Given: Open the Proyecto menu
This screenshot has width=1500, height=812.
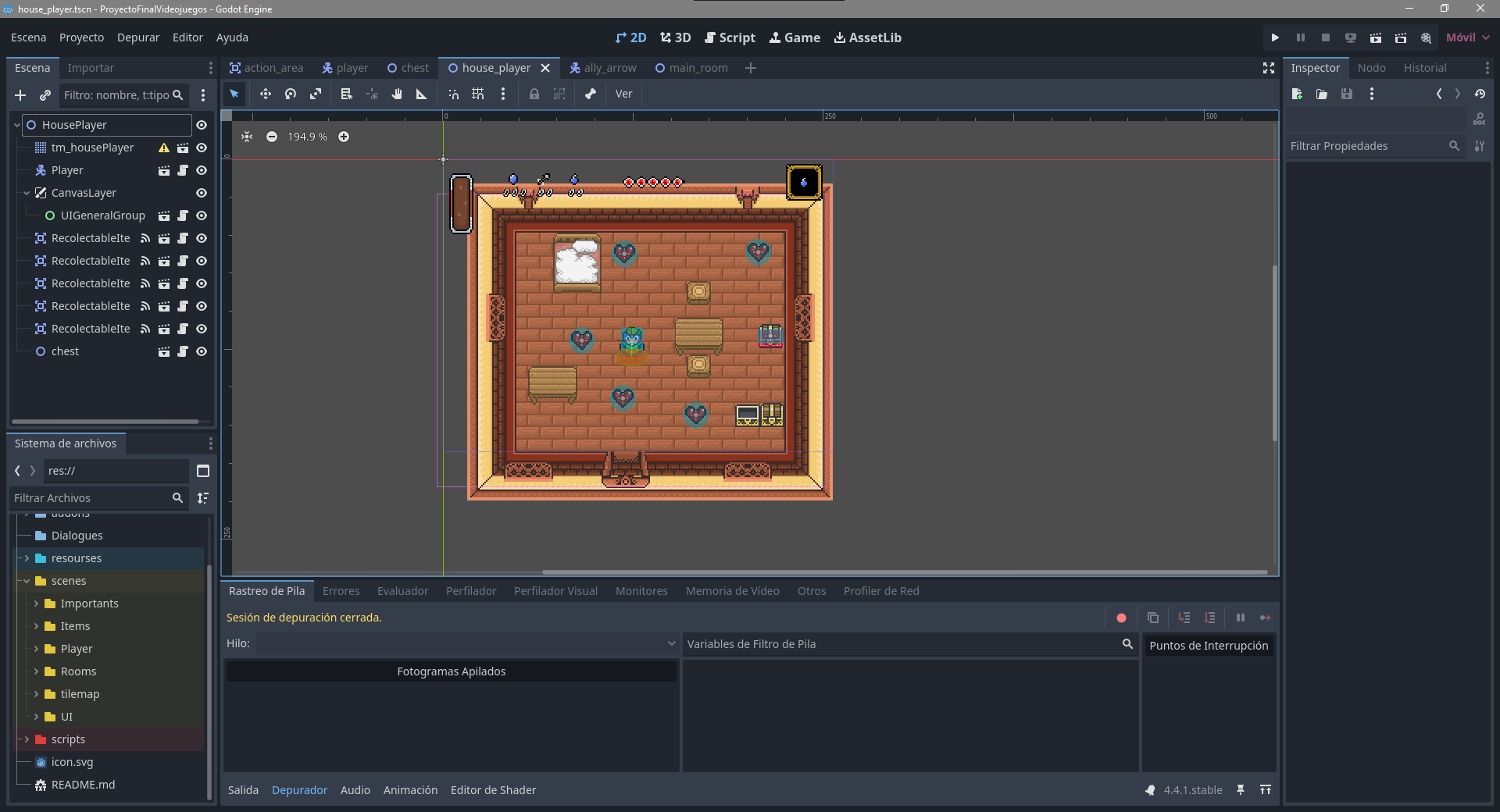Looking at the screenshot, I should click(81, 37).
